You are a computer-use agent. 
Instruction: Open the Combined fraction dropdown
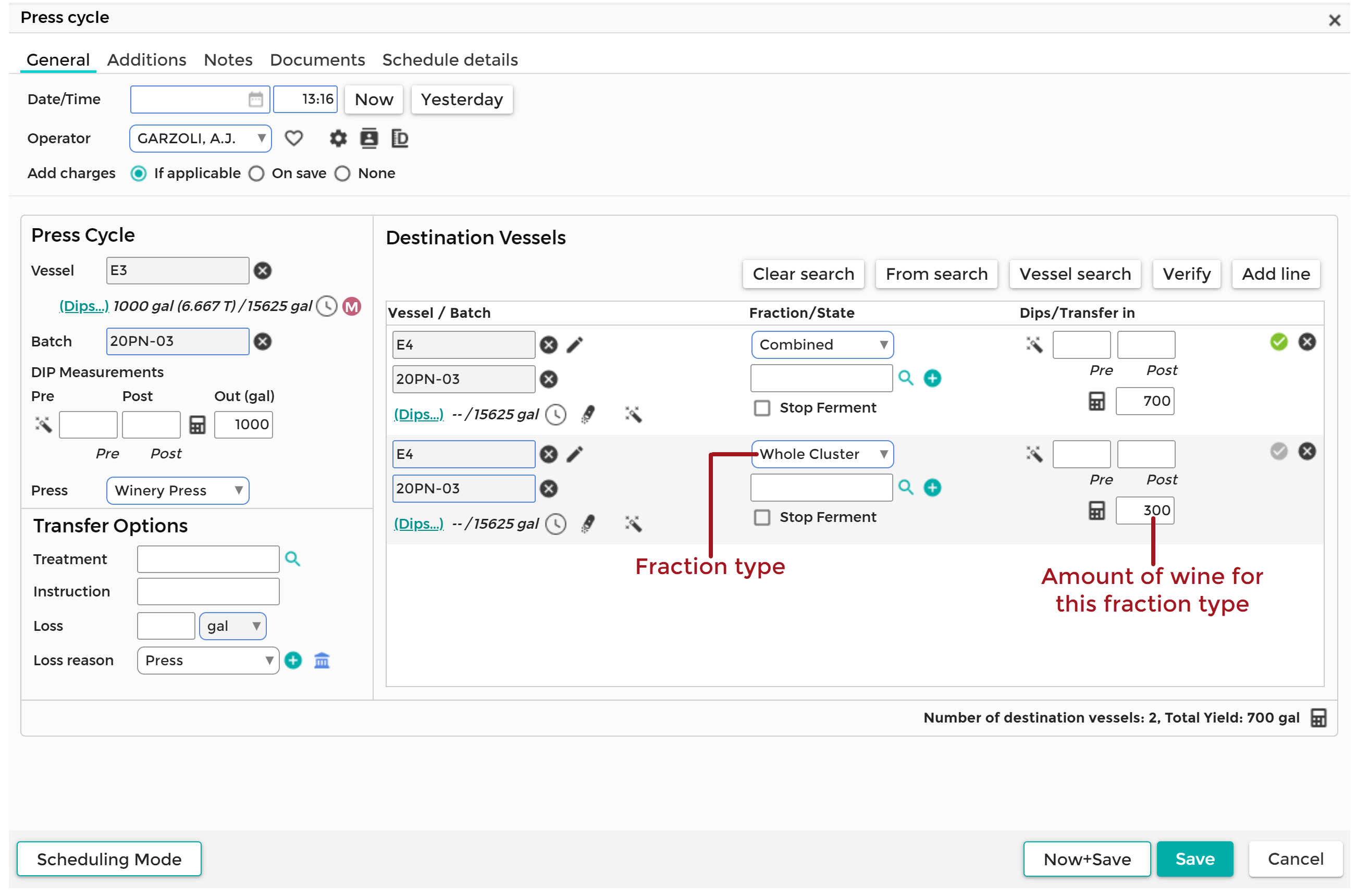coord(823,345)
